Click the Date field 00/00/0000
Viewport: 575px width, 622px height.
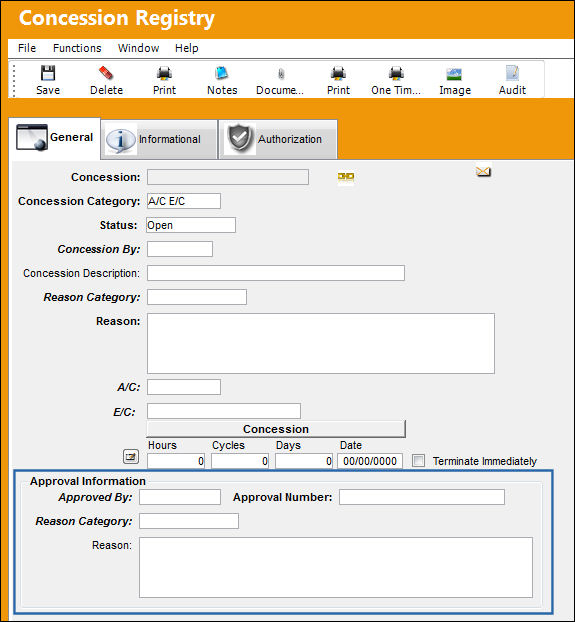[x=370, y=461]
